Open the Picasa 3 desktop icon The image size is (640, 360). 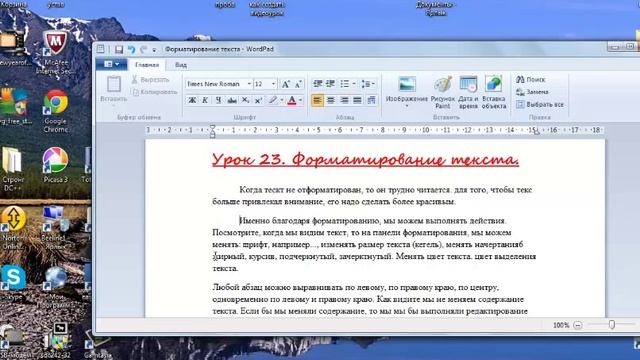coord(56,165)
